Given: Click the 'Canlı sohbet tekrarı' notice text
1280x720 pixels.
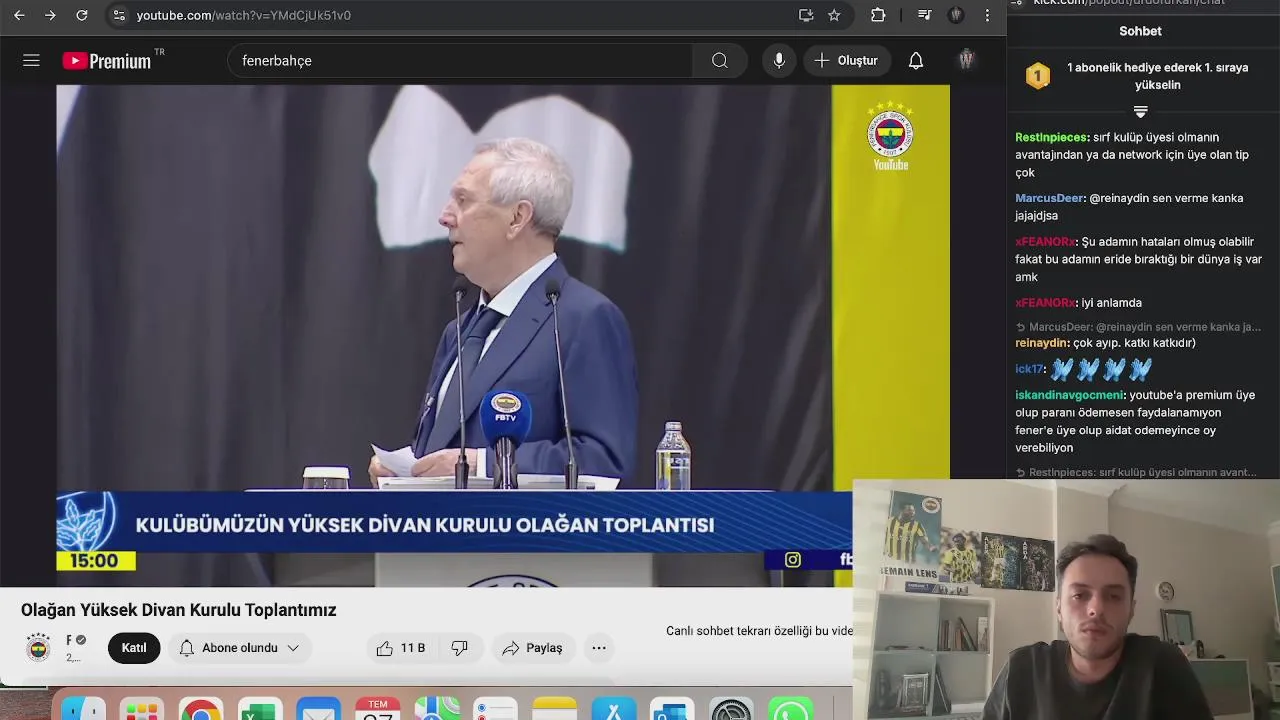Looking at the screenshot, I should click(760, 631).
